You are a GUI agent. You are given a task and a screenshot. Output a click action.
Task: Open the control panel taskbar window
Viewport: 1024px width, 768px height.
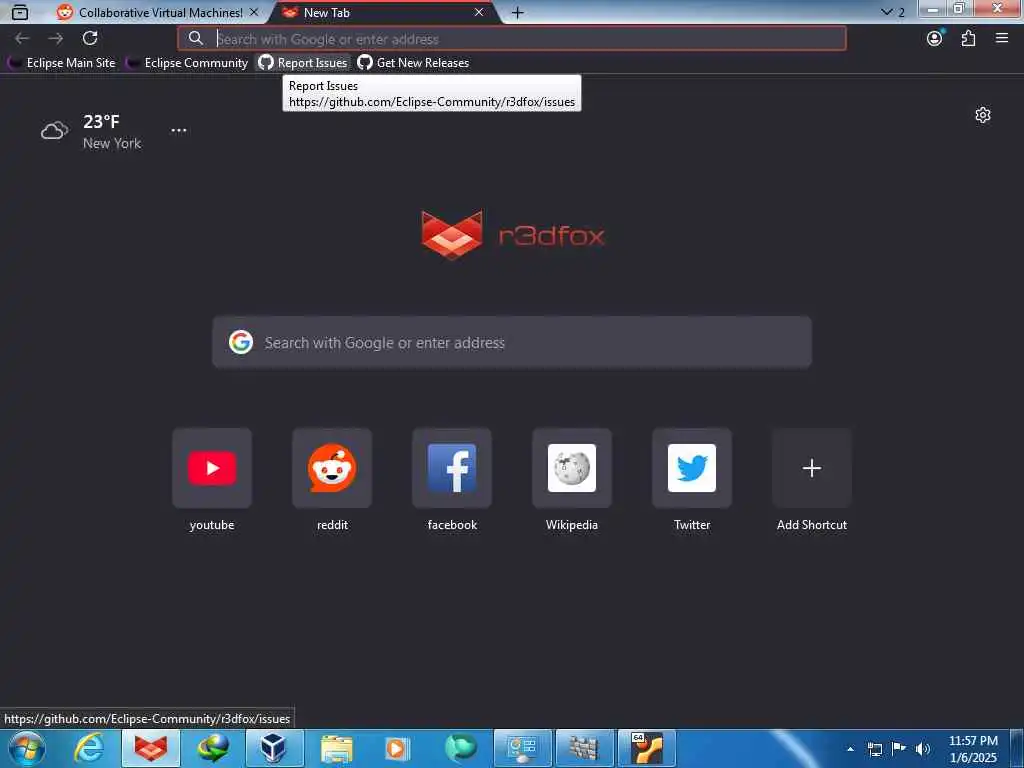pyautogui.click(x=522, y=748)
